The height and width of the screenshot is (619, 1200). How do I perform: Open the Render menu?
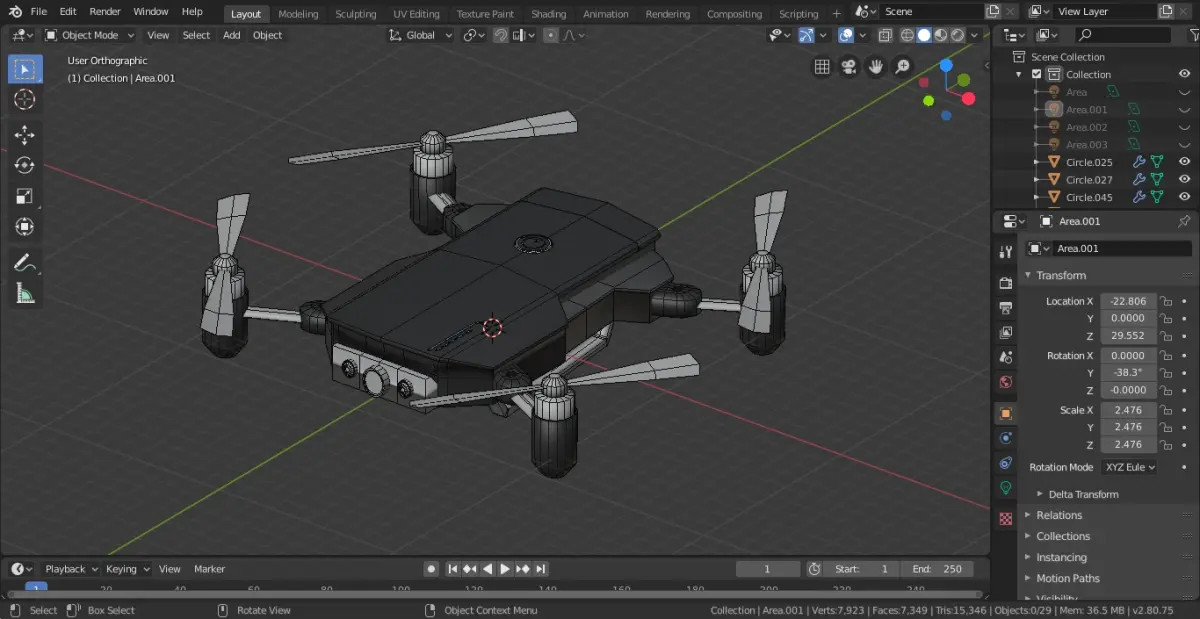click(105, 12)
